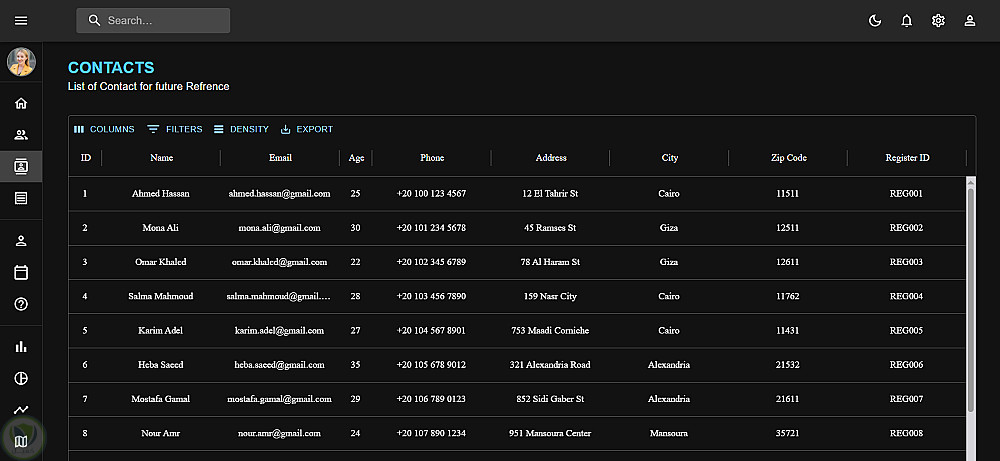
Task: Open the COLUMNS selector panel
Action: (x=104, y=129)
